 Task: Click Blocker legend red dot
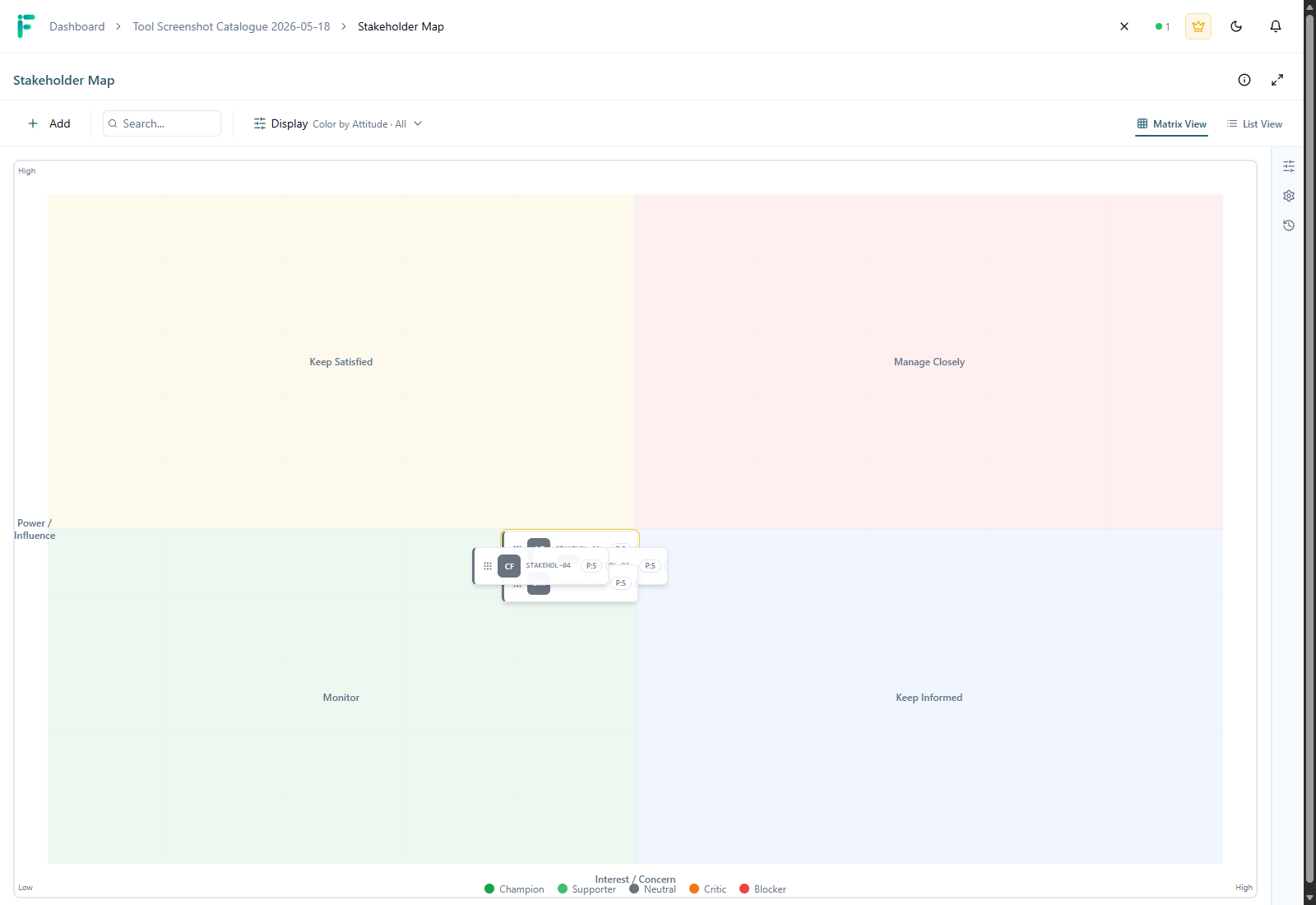(x=744, y=889)
